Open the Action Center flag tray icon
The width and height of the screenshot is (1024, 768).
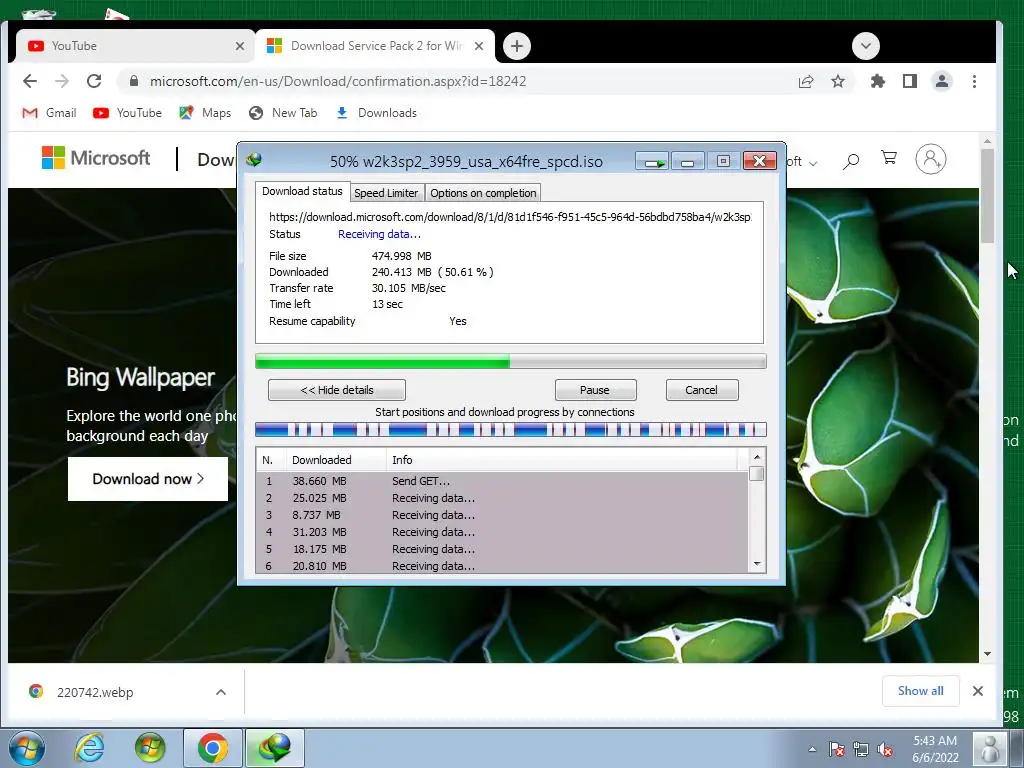pos(837,750)
